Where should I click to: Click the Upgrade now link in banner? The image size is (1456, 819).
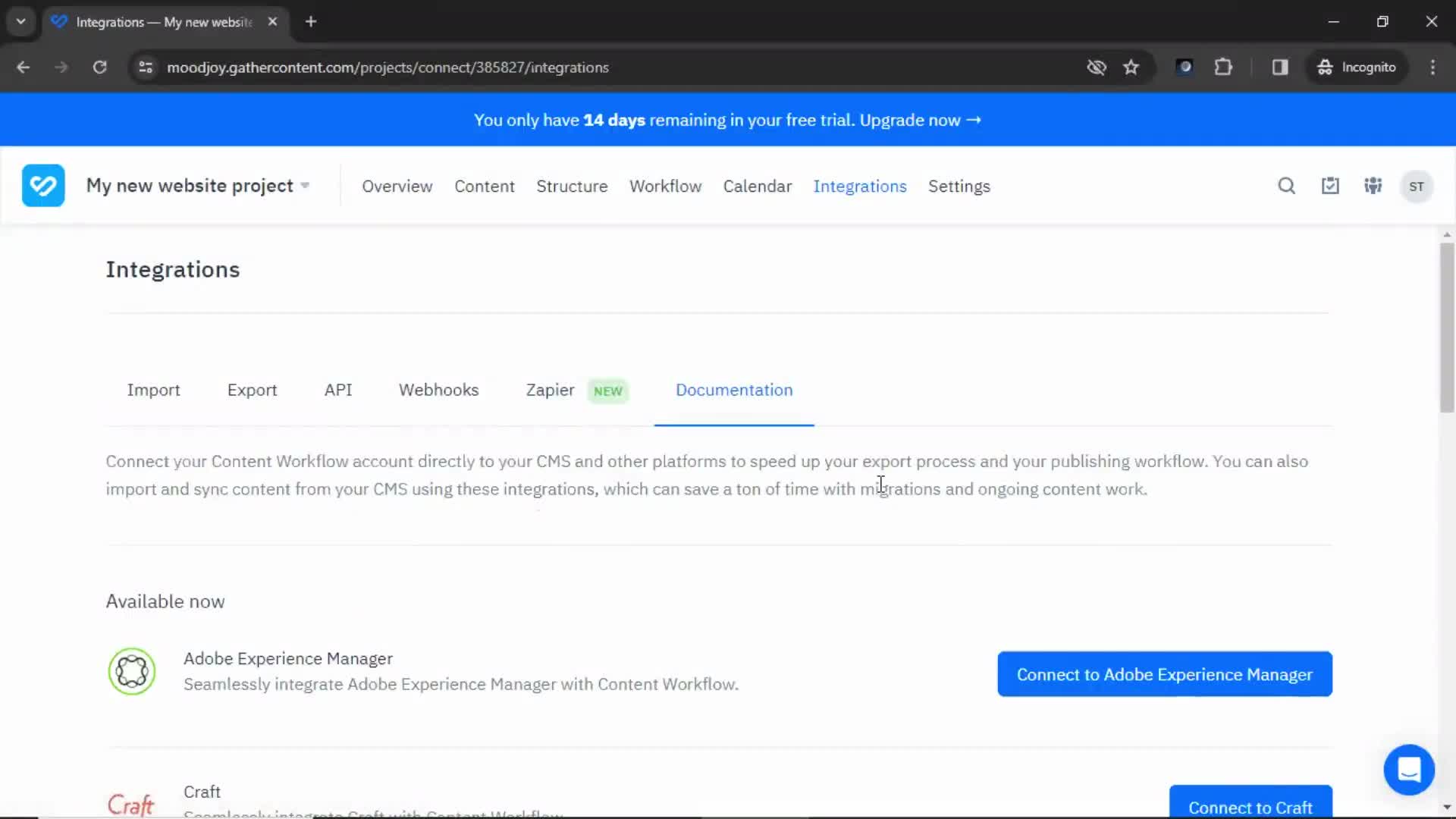click(x=920, y=120)
